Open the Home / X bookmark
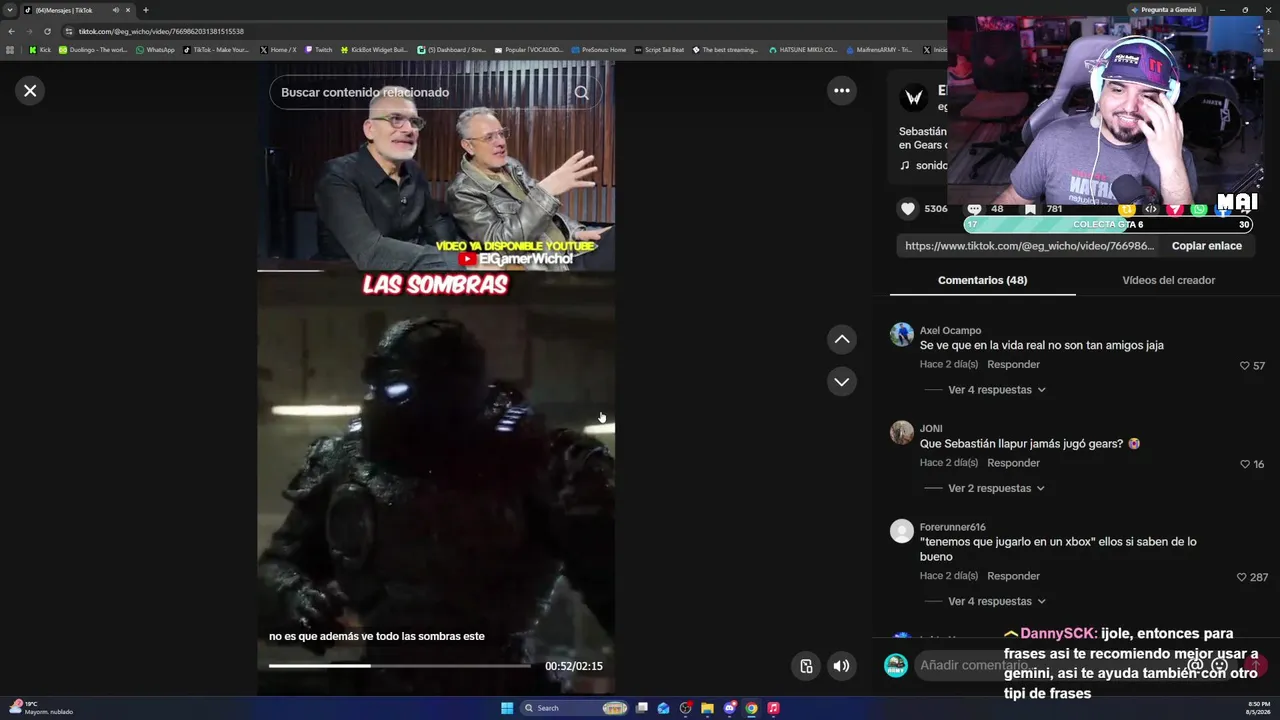 tap(277, 50)
